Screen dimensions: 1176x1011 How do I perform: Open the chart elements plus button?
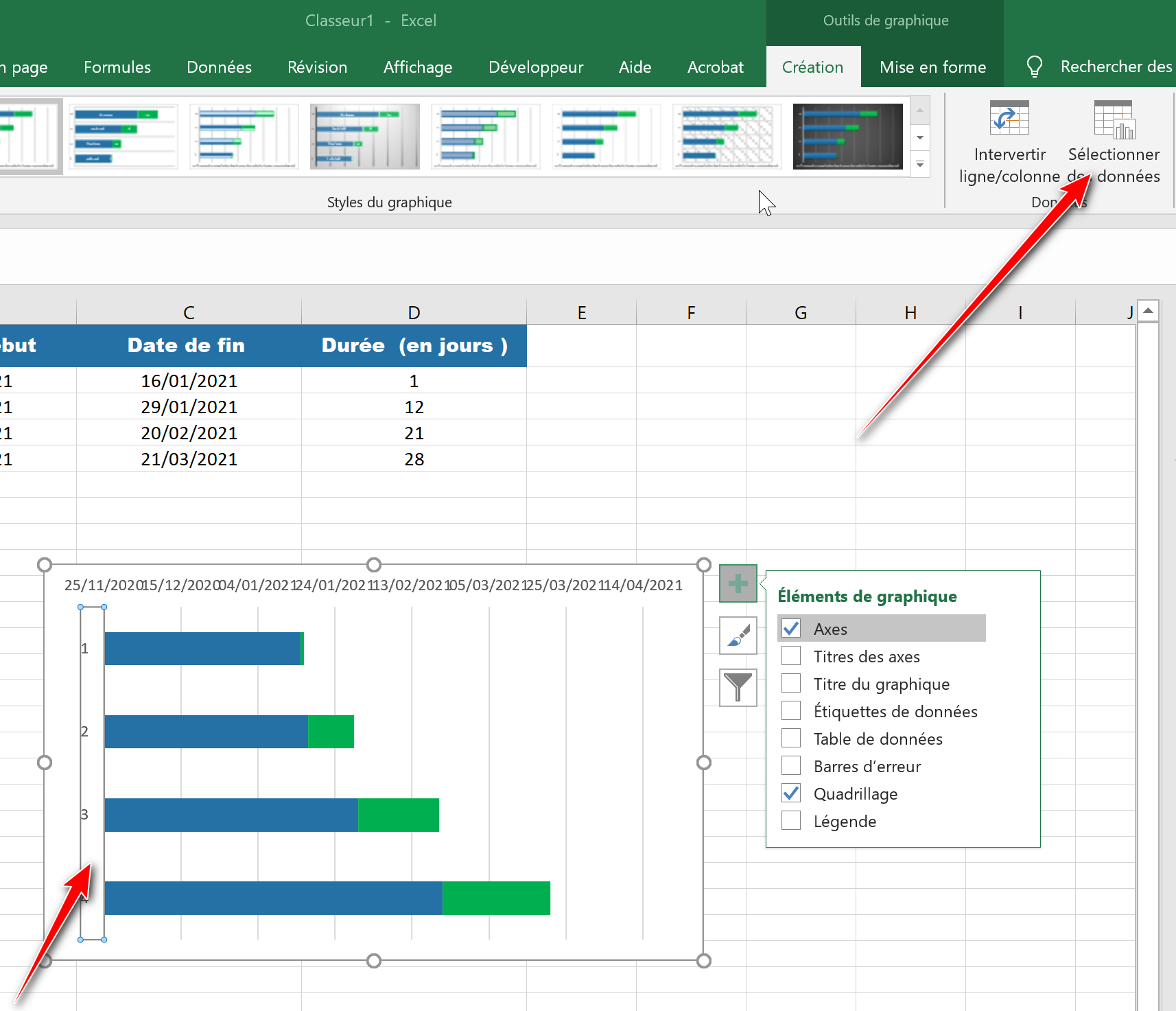738,583
